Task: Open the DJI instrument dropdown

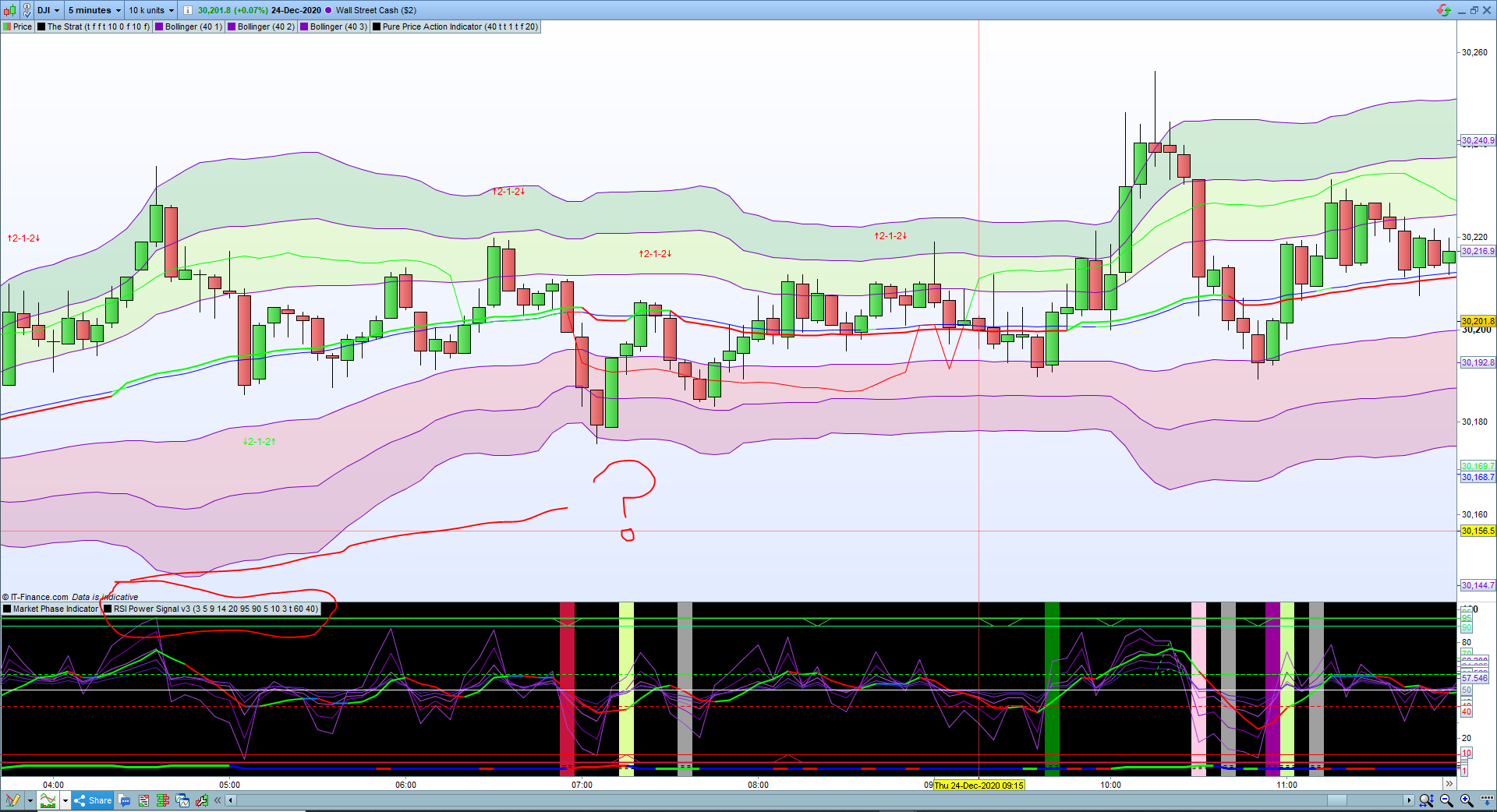Action: 48,10
